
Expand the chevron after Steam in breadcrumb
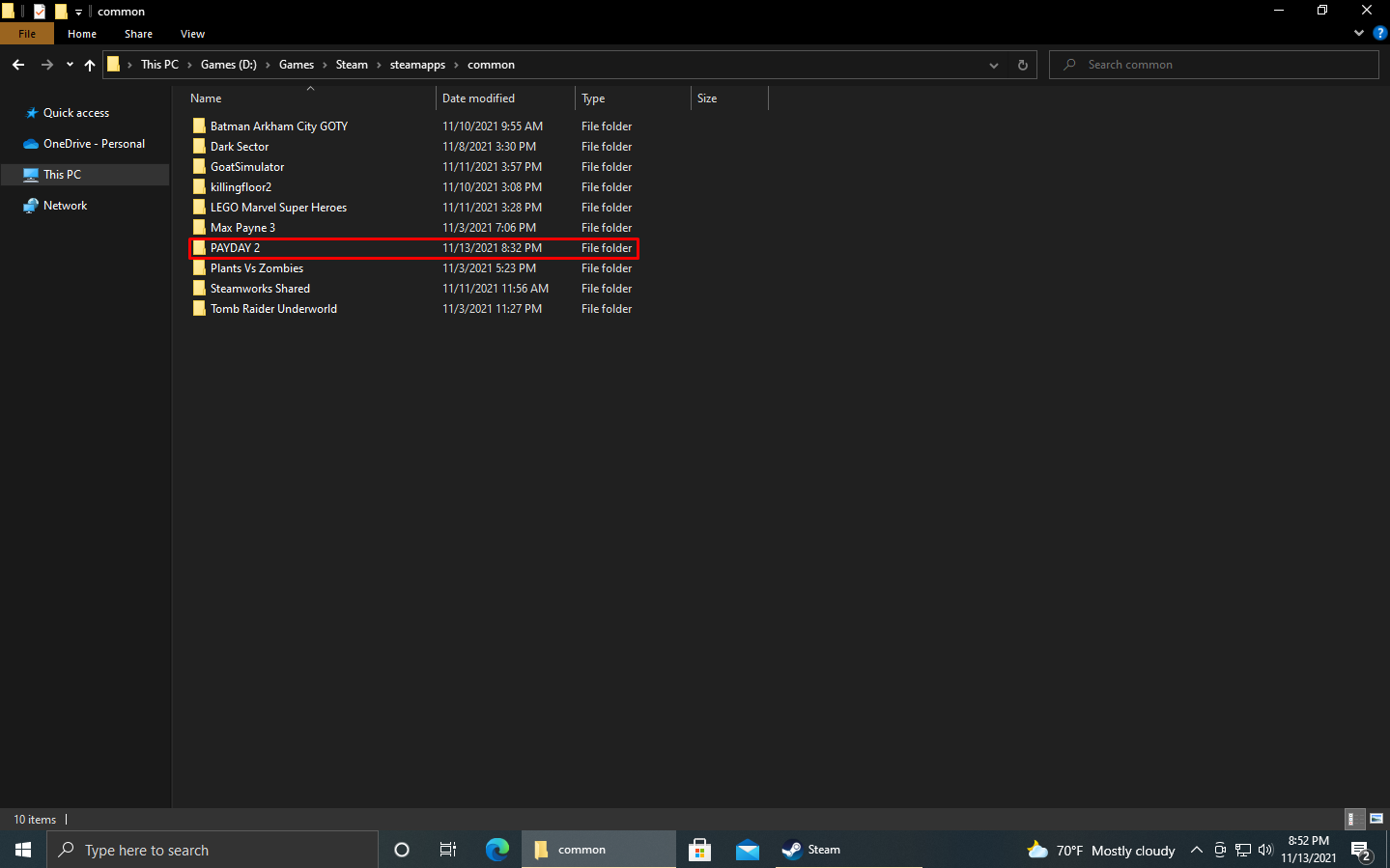[x=379, y=65]
